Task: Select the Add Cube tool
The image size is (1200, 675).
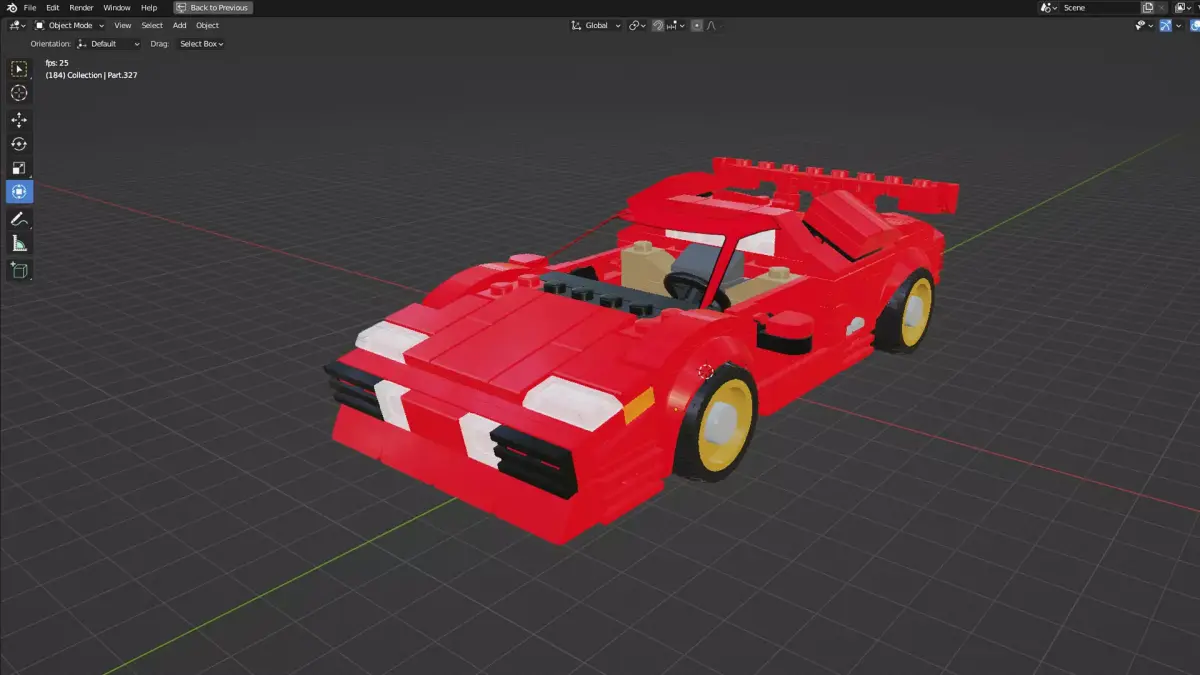Action: point(19,270)
